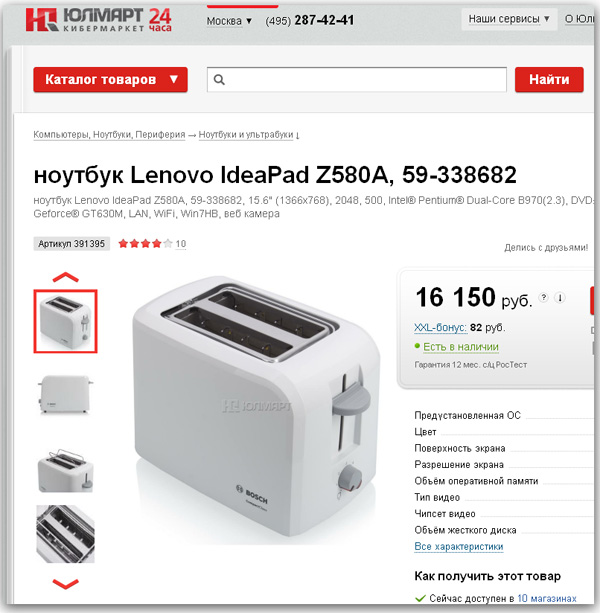
Task: Click the magnifier icon in search field
Action: [x=219, y=80]
